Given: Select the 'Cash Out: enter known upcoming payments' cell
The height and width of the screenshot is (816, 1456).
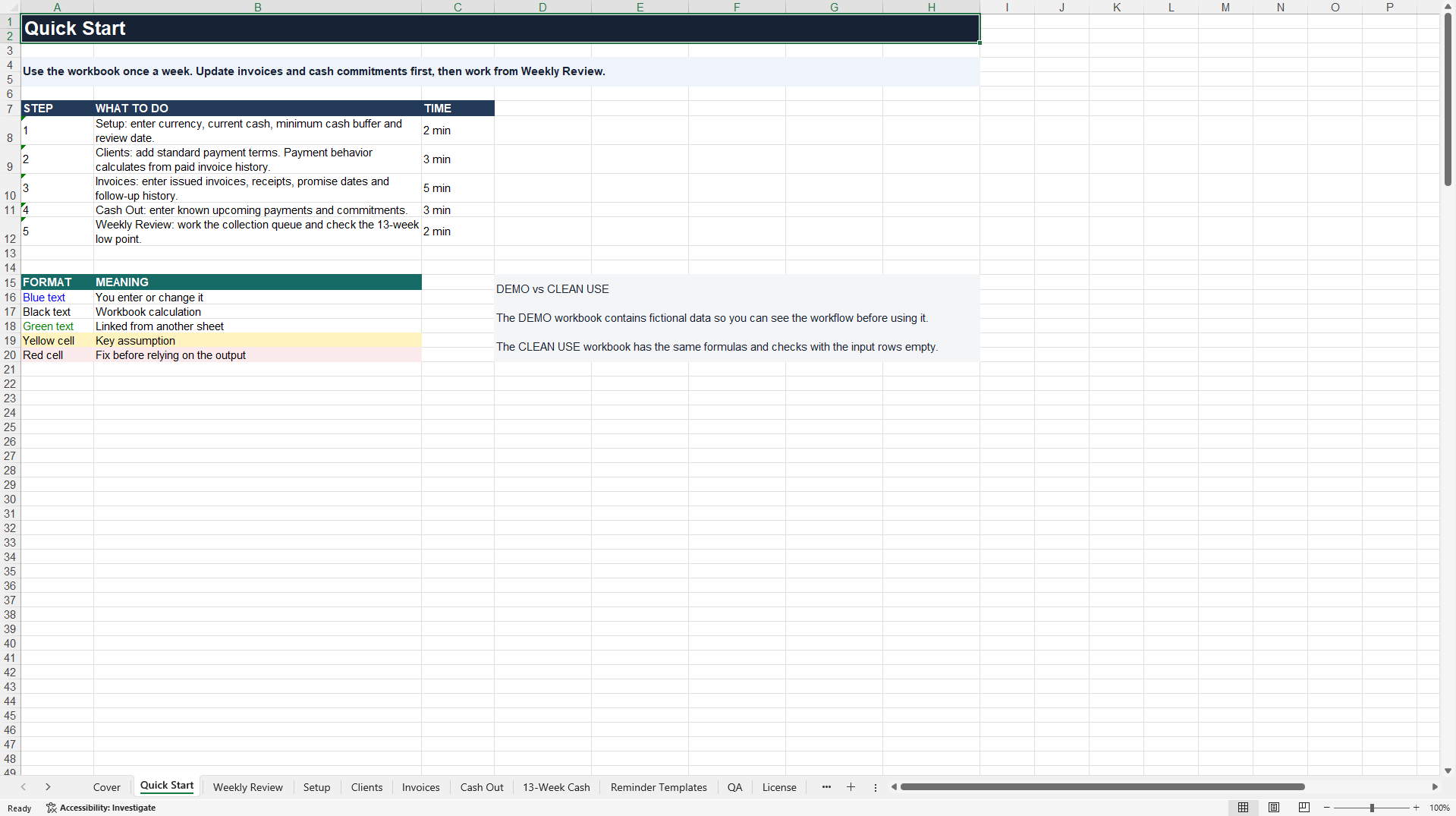Looking at the screenshot, I should (x=257, y=210).
